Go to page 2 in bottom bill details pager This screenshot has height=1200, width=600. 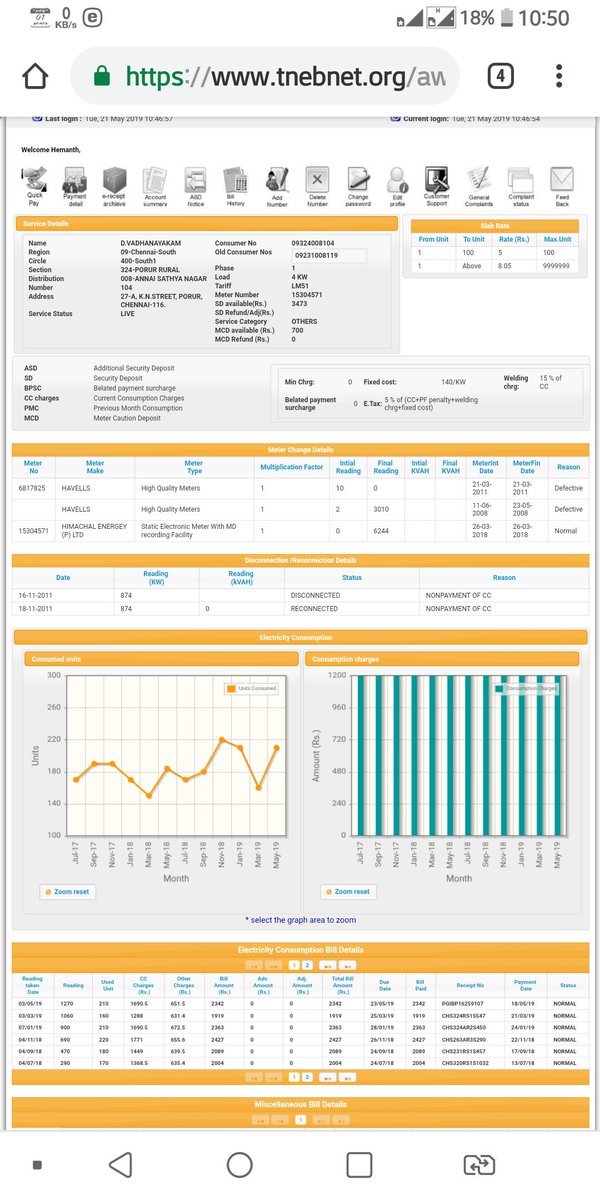click(308, 1077)
